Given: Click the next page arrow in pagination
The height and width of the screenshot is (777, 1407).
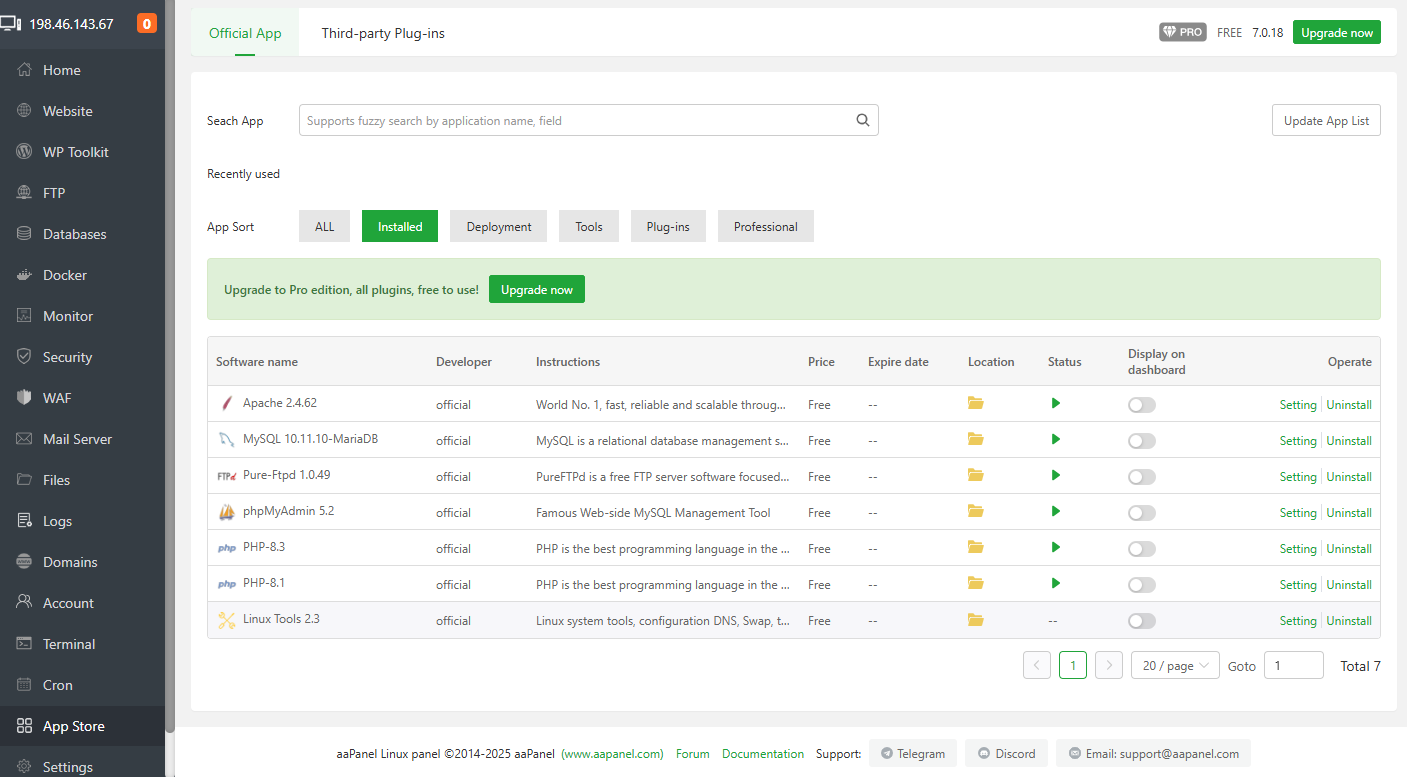Looking at the screenshot, I should 1108,666.
